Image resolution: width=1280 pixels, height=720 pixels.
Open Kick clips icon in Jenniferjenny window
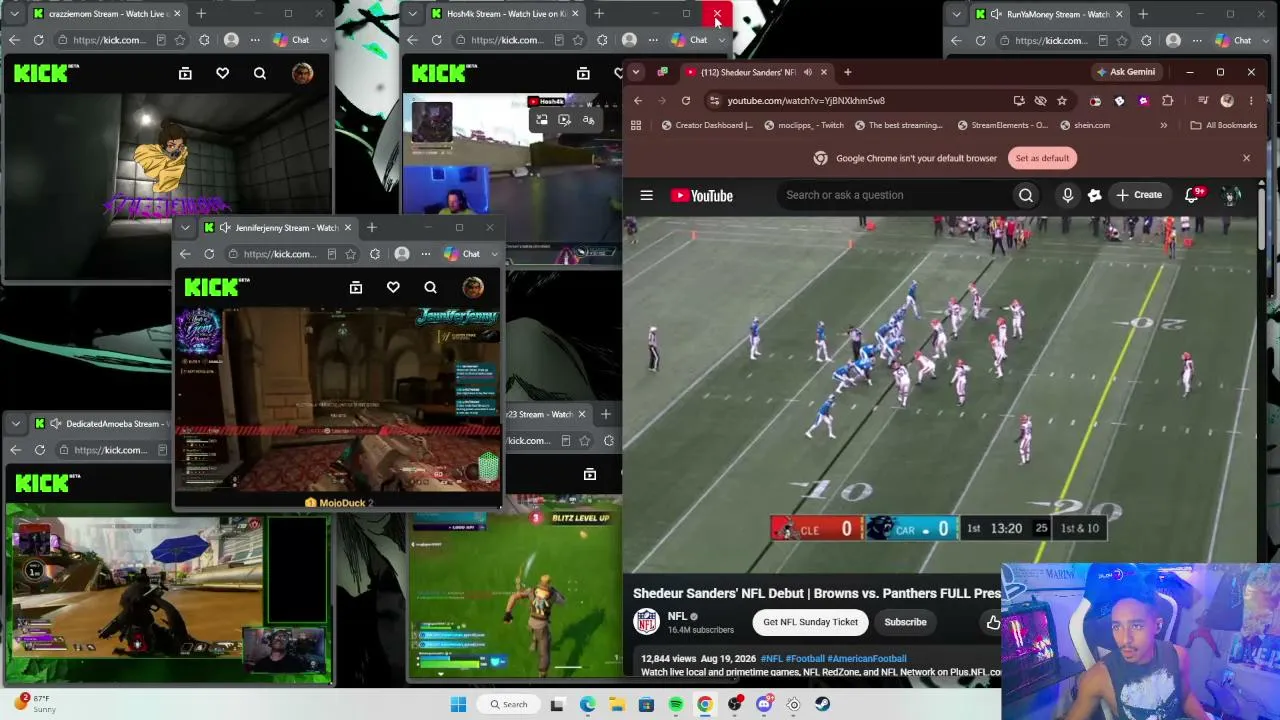tap(356, 288)
